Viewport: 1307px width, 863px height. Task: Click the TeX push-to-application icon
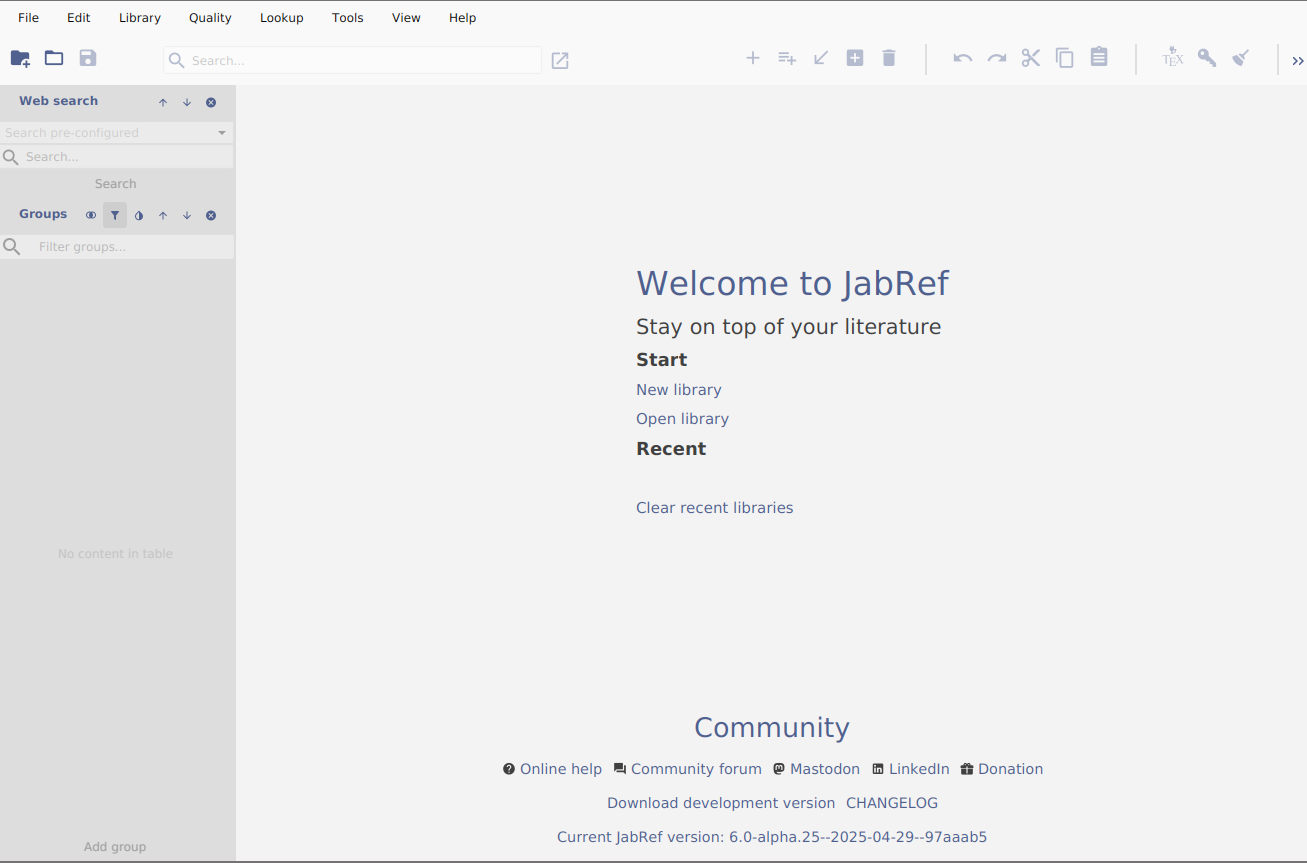pos(1173,57)
